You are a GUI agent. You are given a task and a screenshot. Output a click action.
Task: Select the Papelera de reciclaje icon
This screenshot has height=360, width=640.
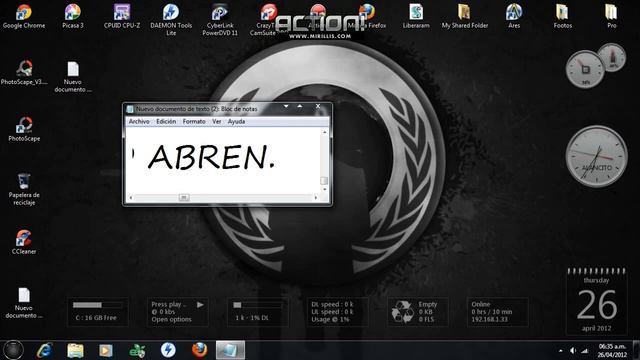tap(24, 189)
